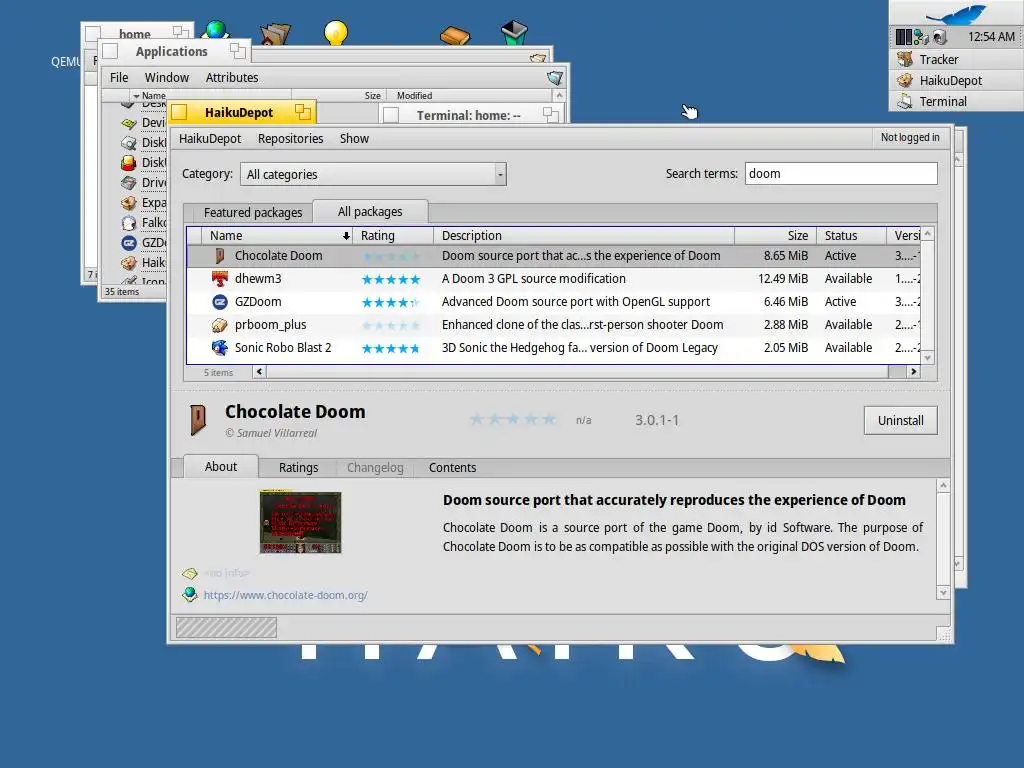
Task: Click the Terminal icon in Deskbar
Action: 904,101
